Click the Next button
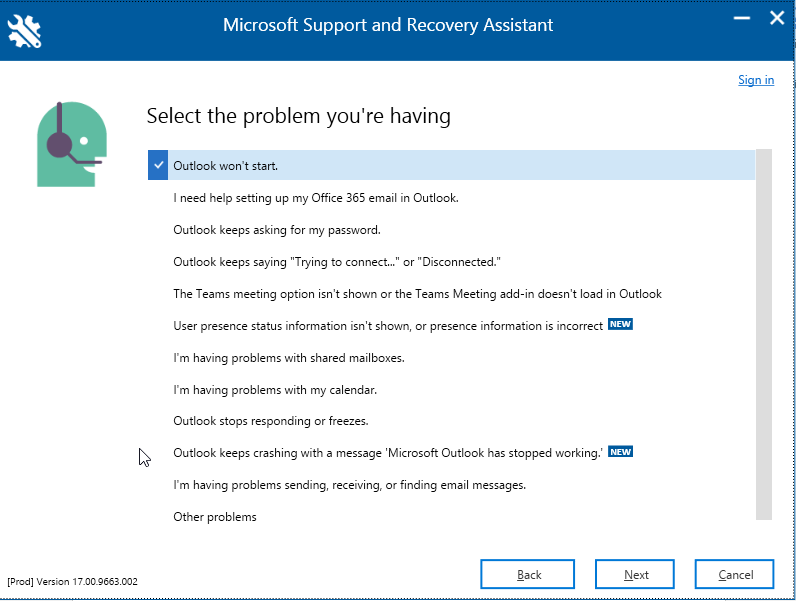Viewport: 796px width, 601px height. (635, 574)
